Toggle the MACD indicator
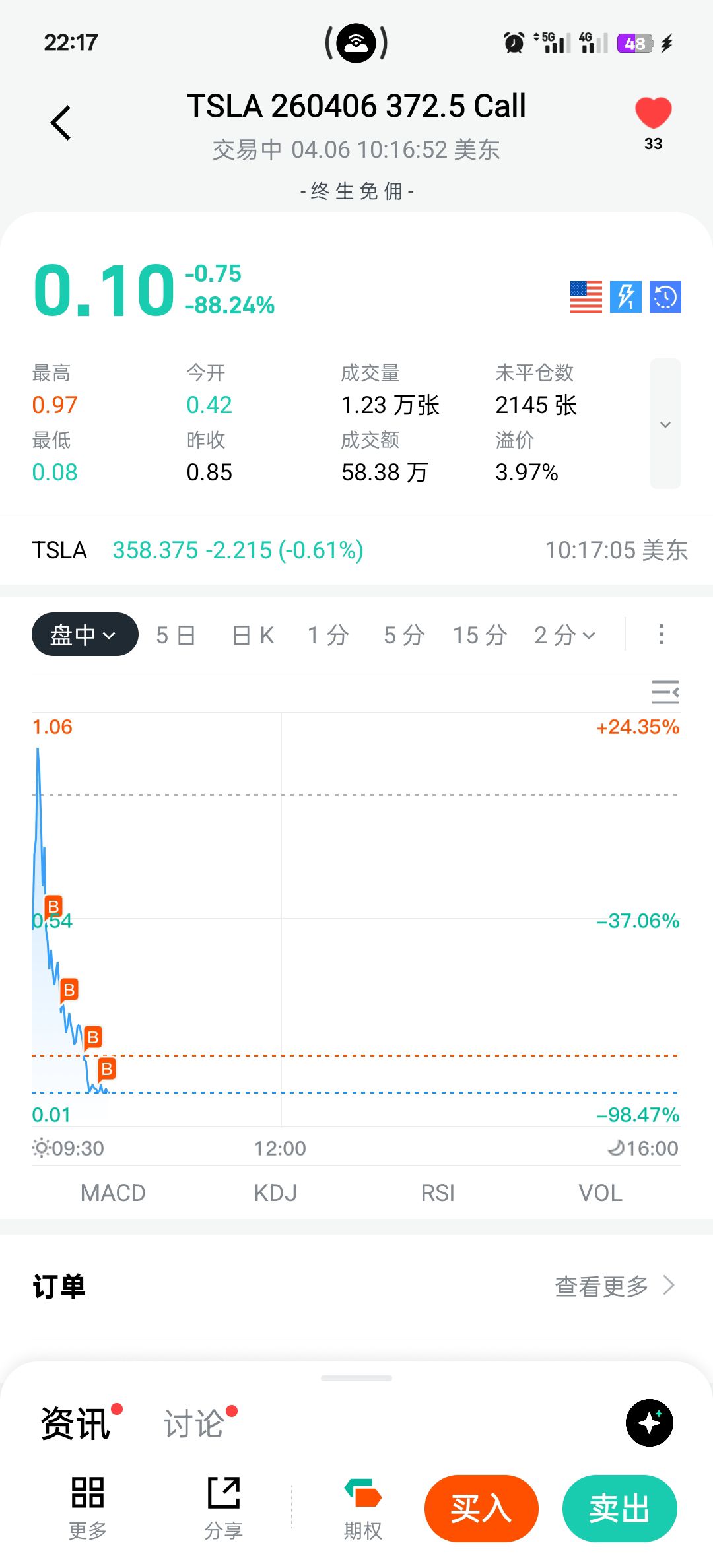 tap(113, 1192)
